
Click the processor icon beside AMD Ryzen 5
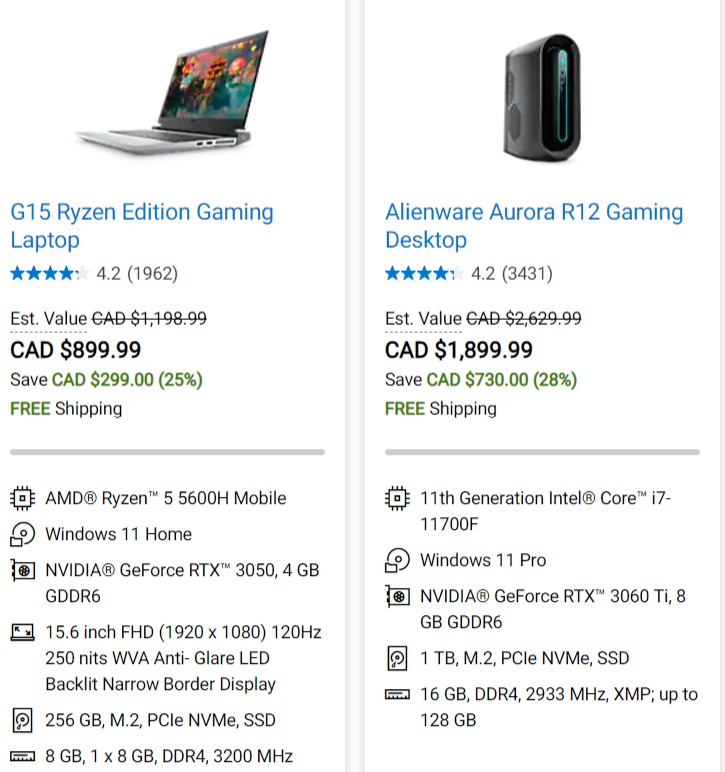pos(22,498)
